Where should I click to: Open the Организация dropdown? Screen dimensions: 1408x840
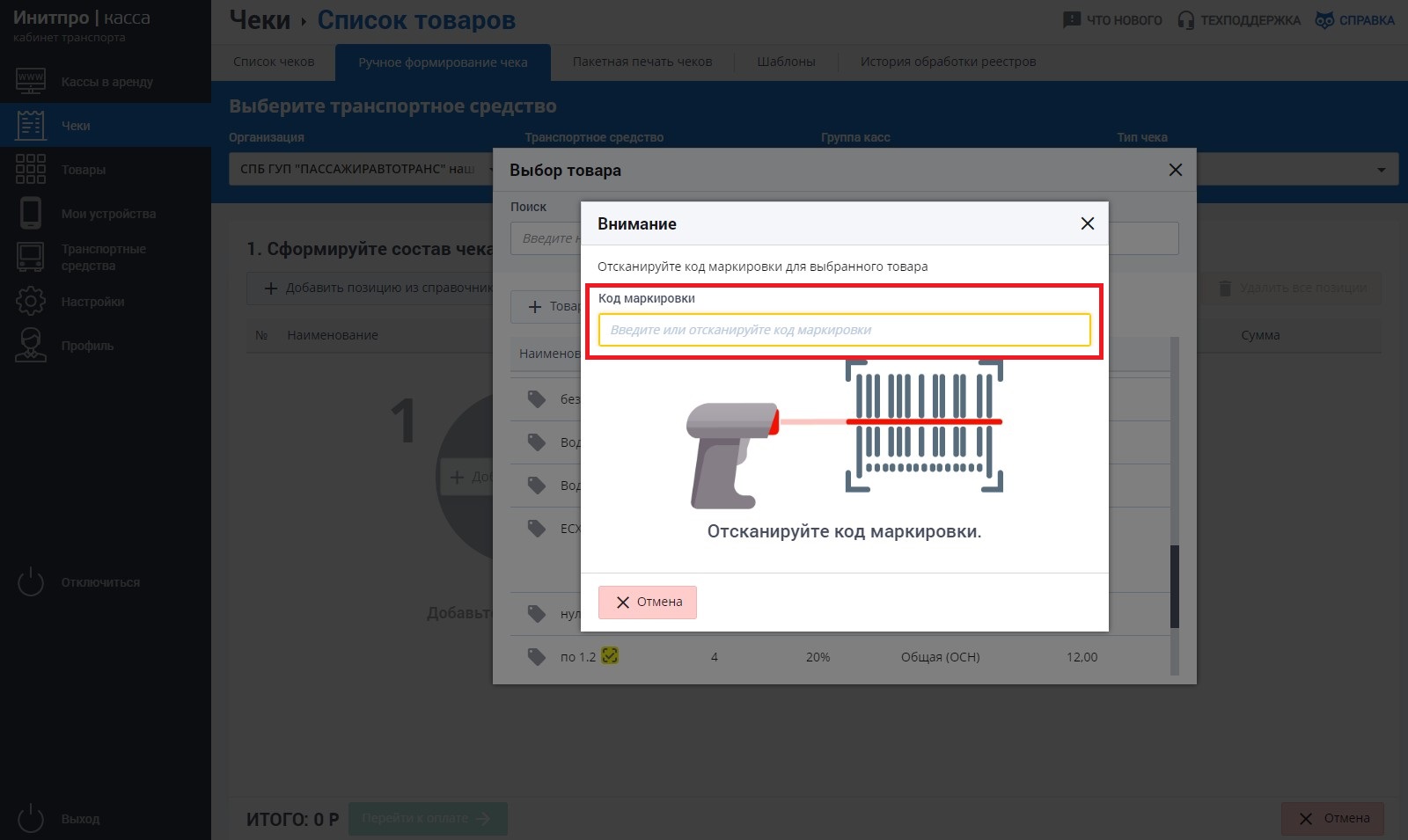pyautogui.click(x=362, y=169)
